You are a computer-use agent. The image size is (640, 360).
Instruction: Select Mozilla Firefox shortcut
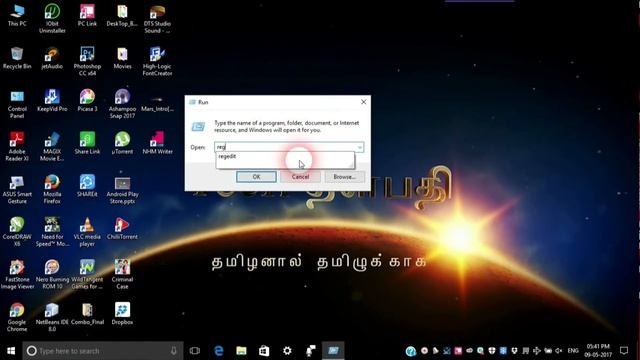(52, 189)
